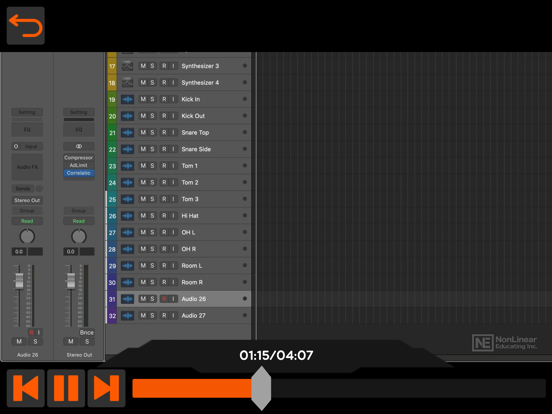Click the Snare Top audio waveform icon
Viewport: 552px width, 414px height.
(127, 132)
